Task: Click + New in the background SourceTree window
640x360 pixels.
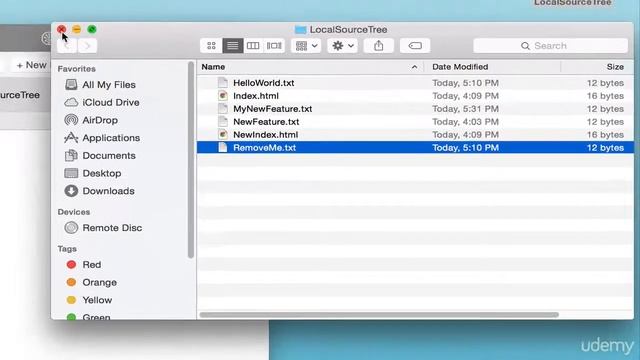Action: click(31, 65)
